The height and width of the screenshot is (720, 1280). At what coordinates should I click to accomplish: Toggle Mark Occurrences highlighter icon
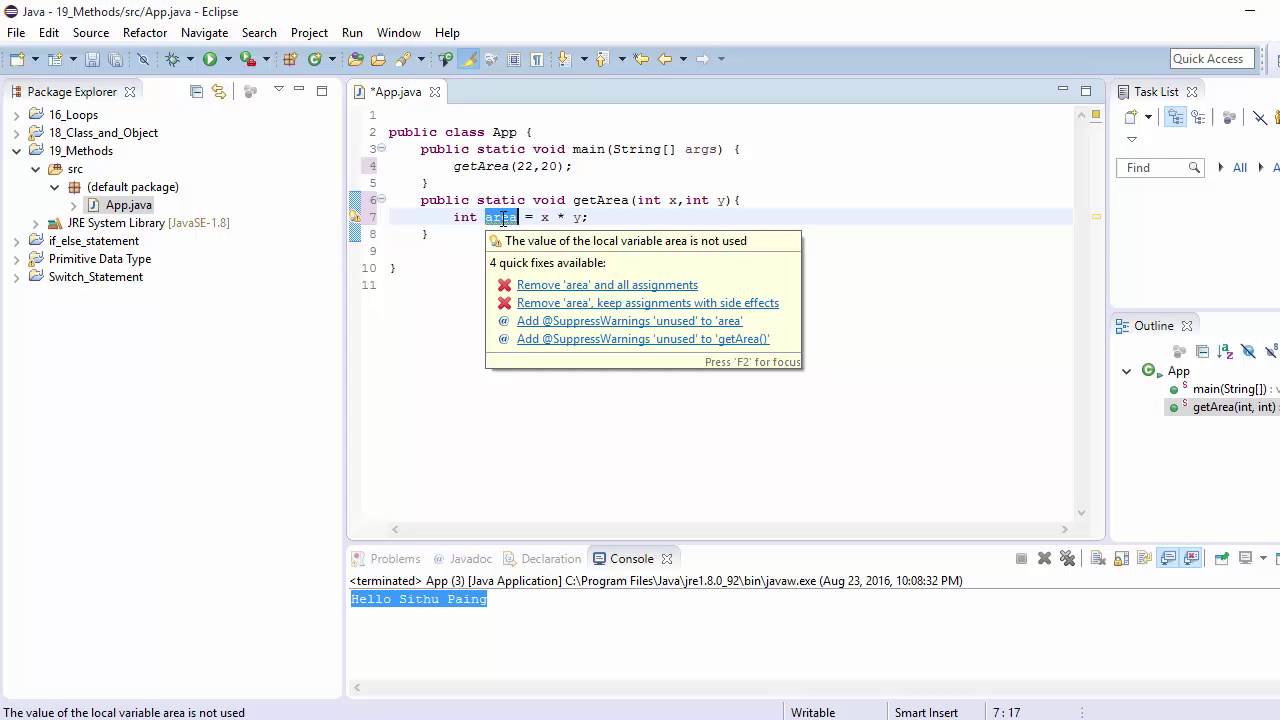471,59
